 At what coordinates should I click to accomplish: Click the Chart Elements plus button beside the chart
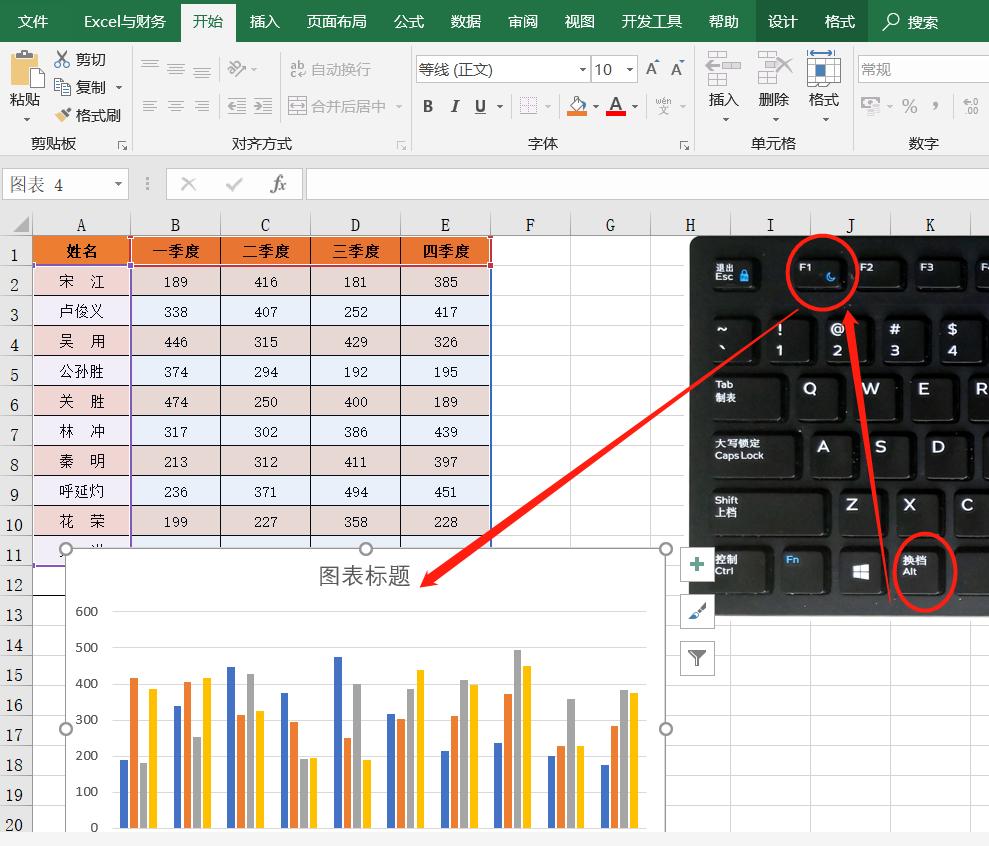point(696,564)
